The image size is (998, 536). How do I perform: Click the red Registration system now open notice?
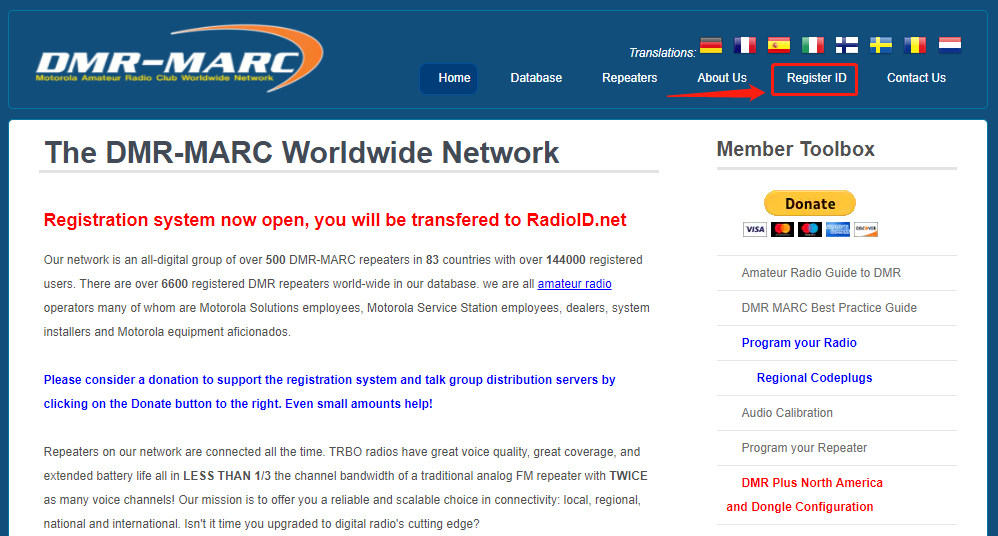[335, 220]
